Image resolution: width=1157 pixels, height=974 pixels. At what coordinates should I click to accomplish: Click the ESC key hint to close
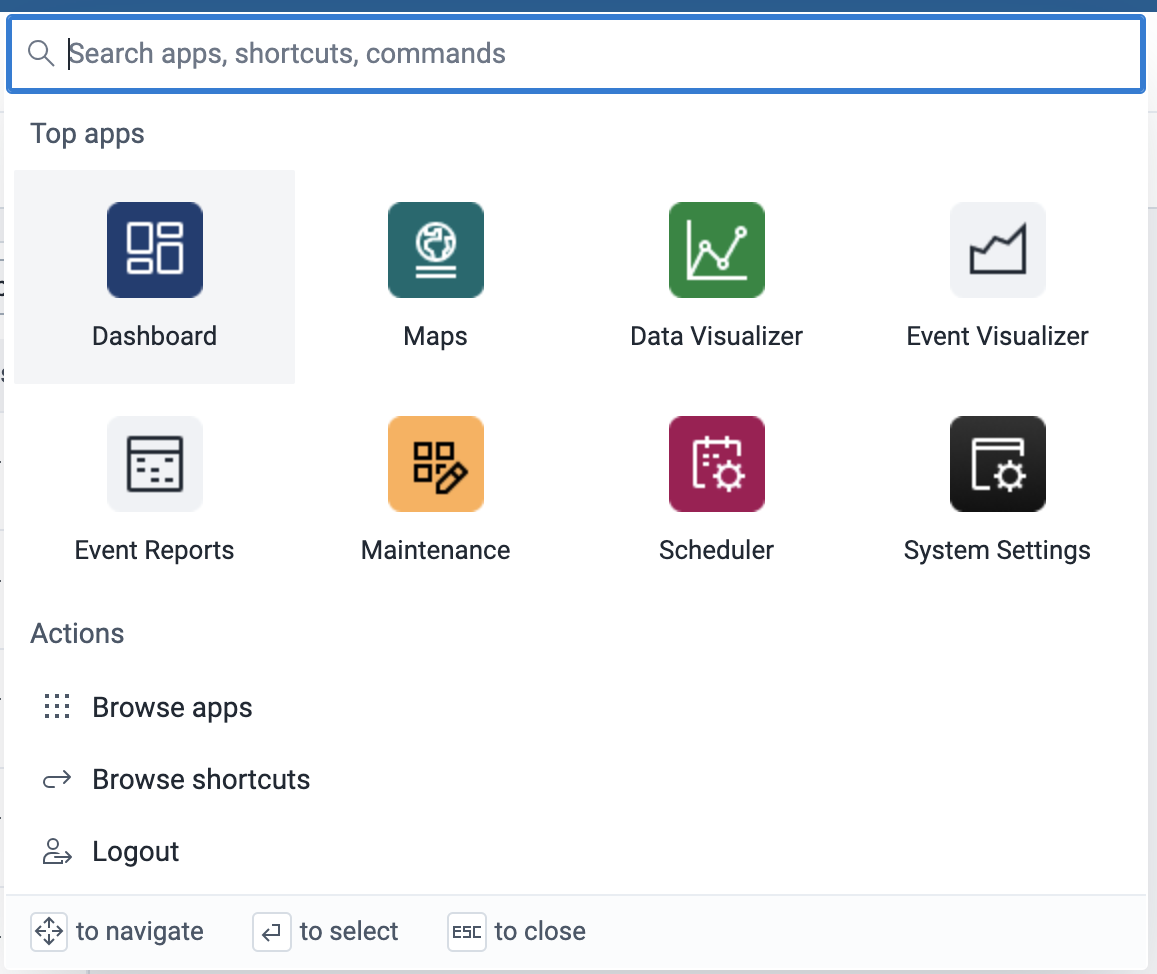pyautogui.click(x=467, y=932)
